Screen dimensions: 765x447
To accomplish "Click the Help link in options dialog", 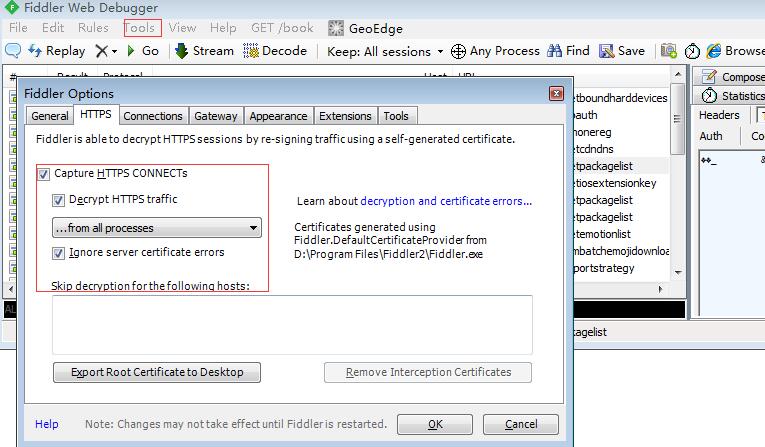I will tap(47, 424).
